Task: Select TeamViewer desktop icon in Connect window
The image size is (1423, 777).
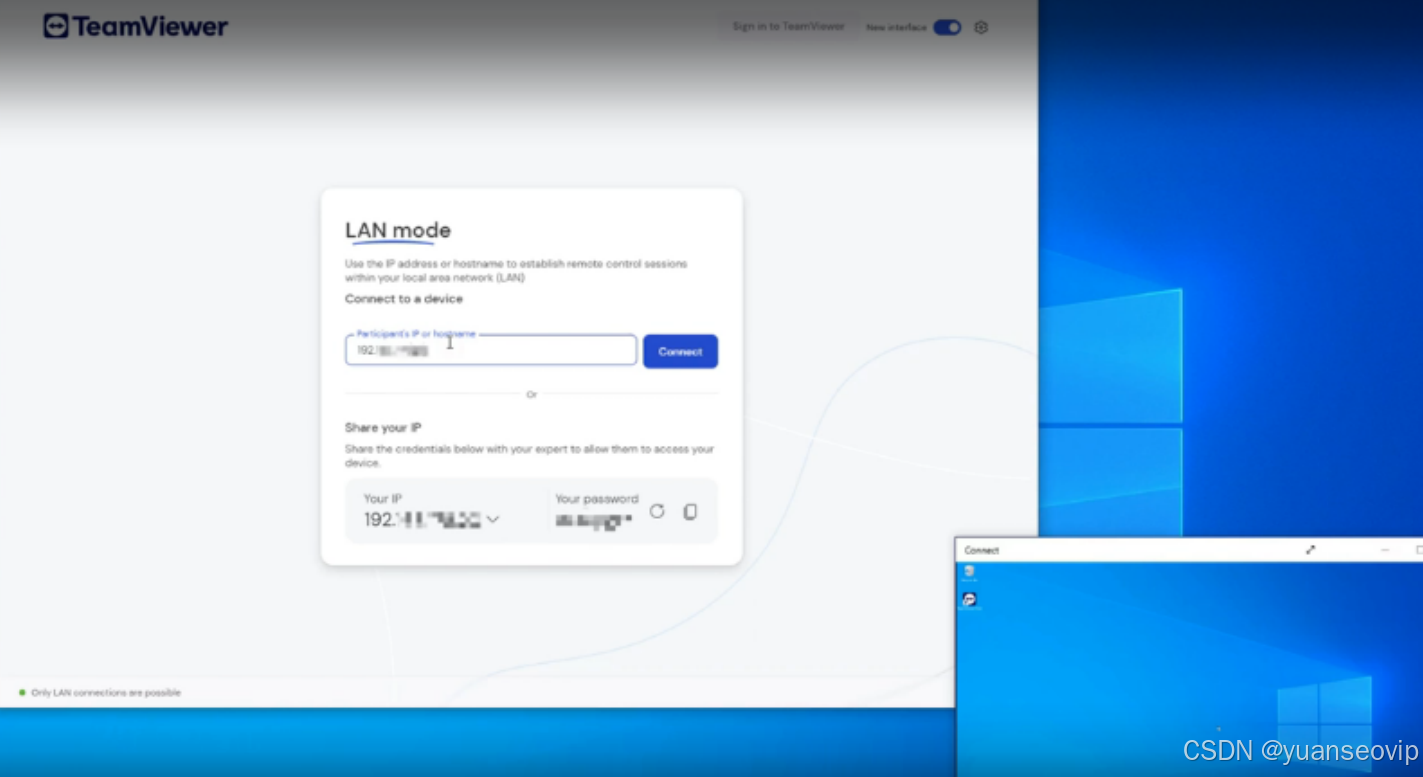Action: [x=969, y=600]
